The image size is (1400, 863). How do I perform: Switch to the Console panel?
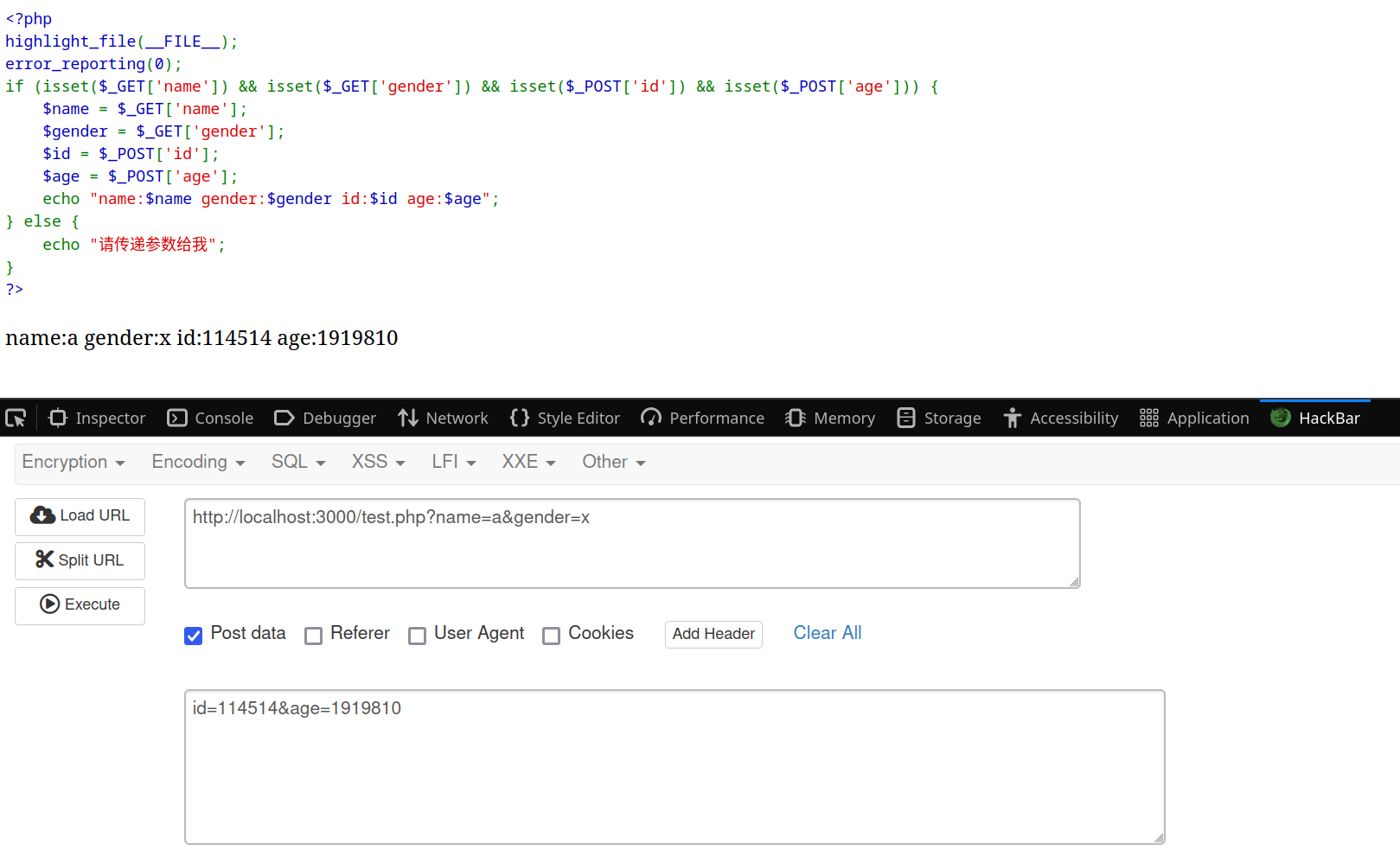pos(210,419)
